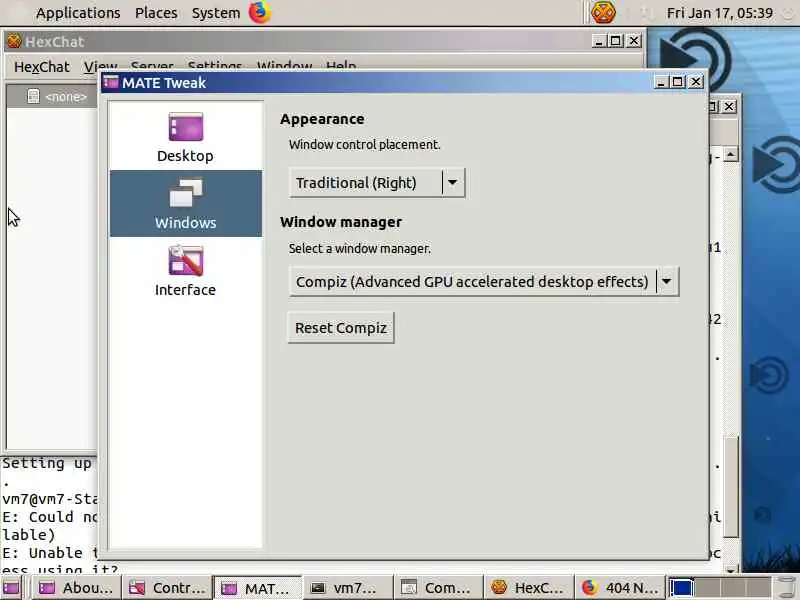Click the HexChat tray icon in top panel

click(603, 12)
